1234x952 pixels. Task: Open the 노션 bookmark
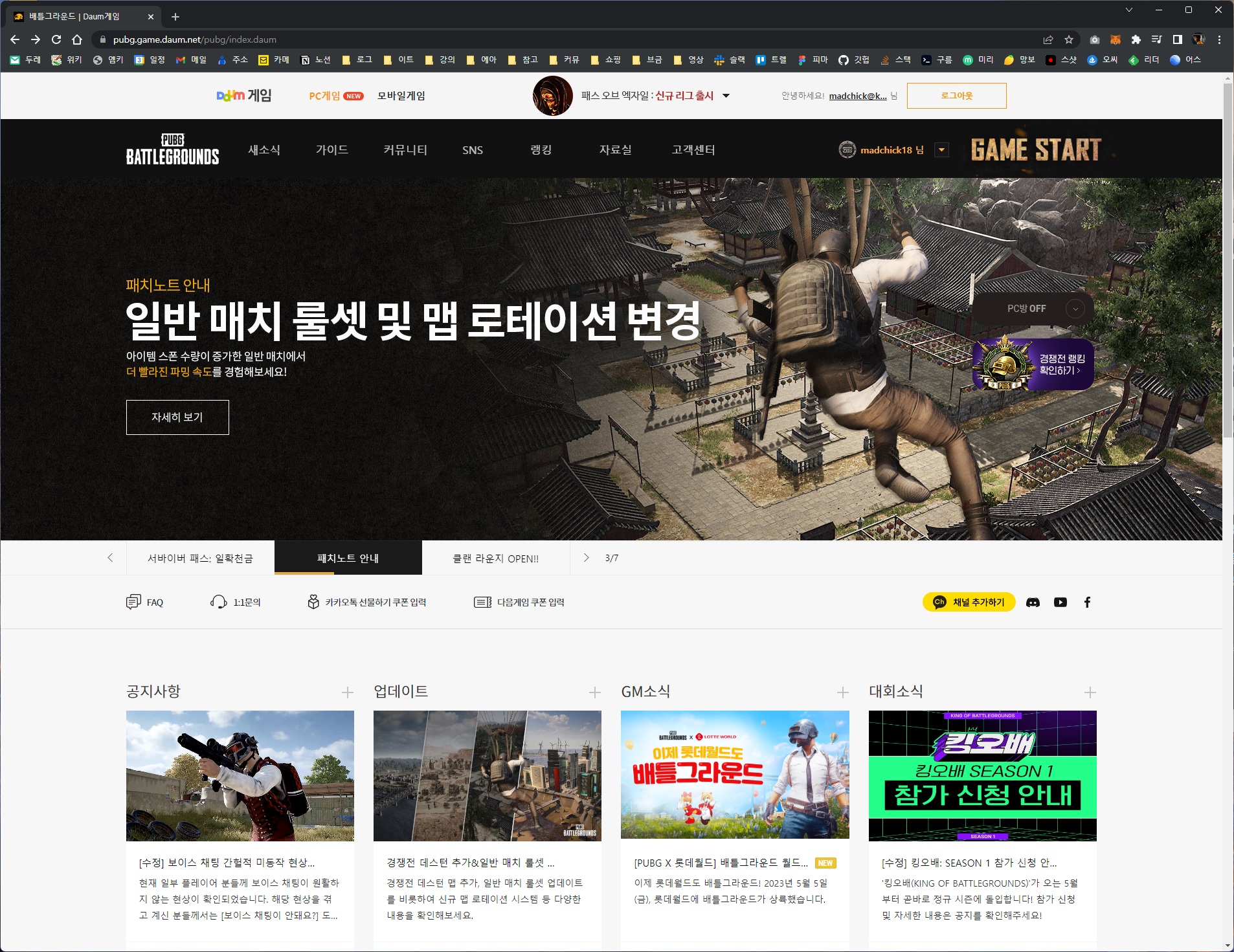coord(316,60)
